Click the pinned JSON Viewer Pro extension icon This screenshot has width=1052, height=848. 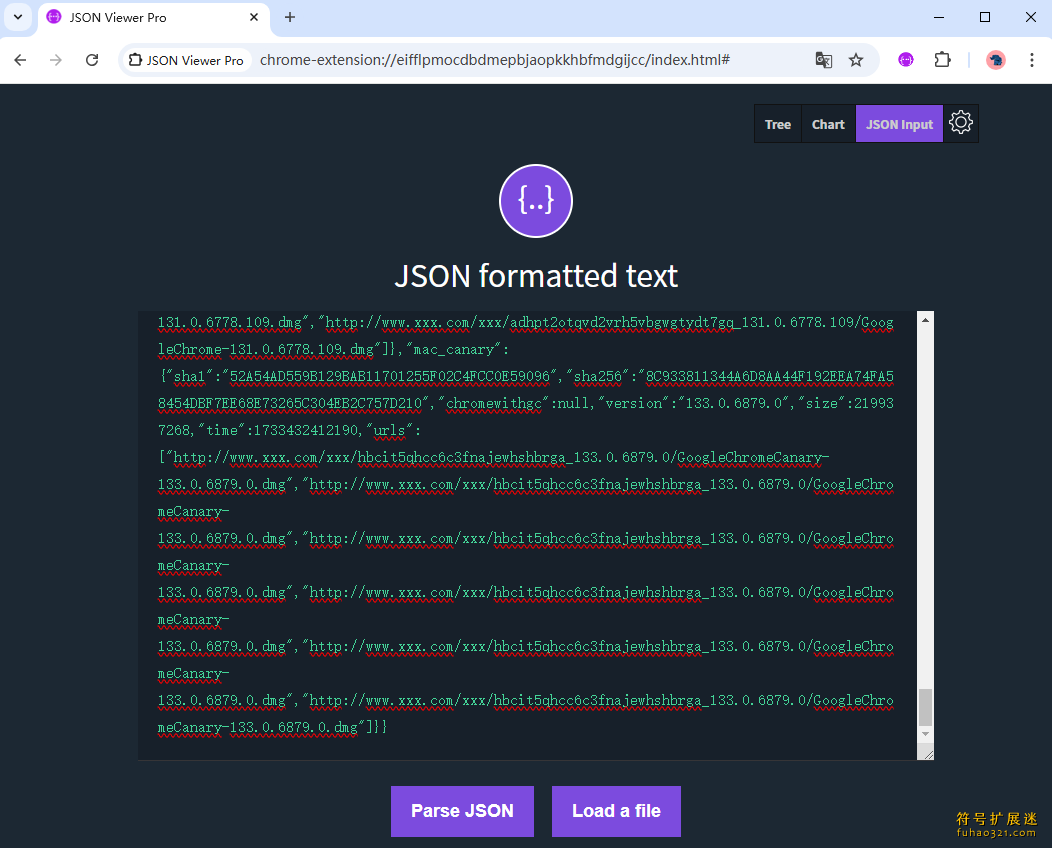pos(906,60)
